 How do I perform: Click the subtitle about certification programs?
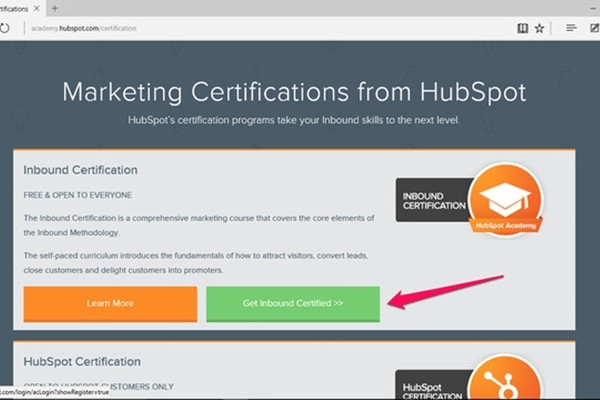coord(293,120)
